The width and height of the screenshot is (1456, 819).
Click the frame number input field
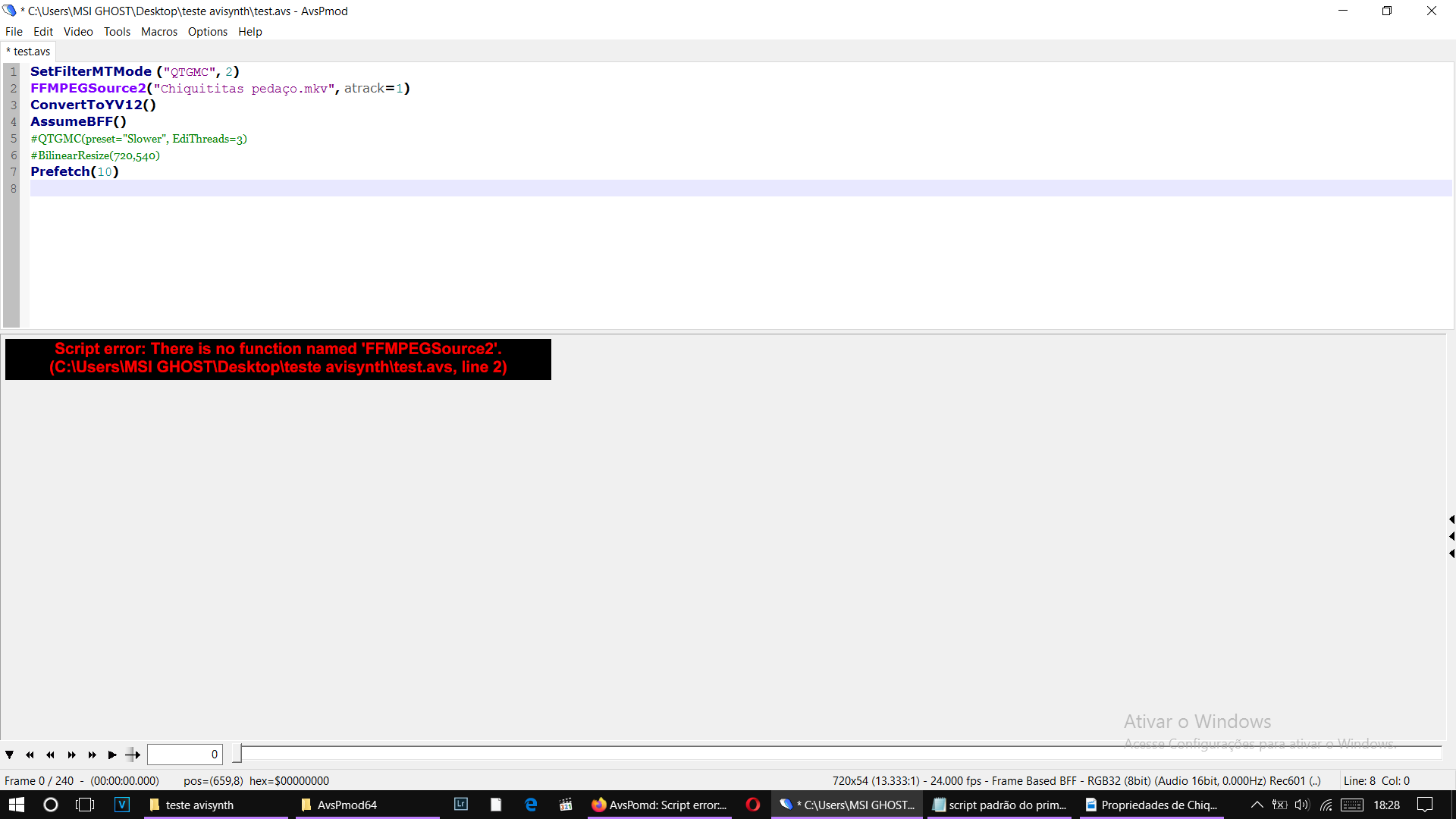[184, 755]
